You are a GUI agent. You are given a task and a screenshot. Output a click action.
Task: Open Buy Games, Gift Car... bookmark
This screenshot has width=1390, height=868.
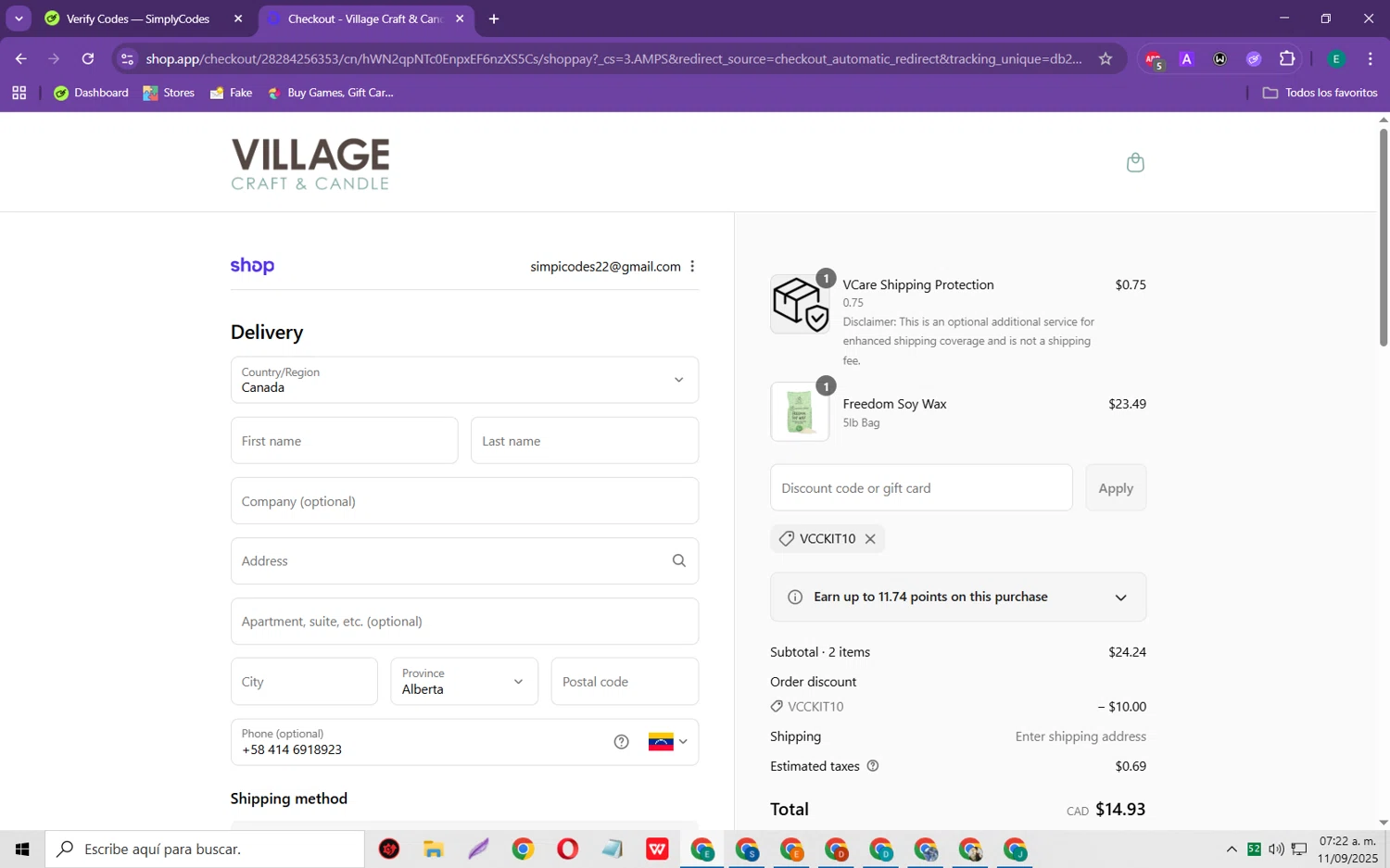coord(330,93)
